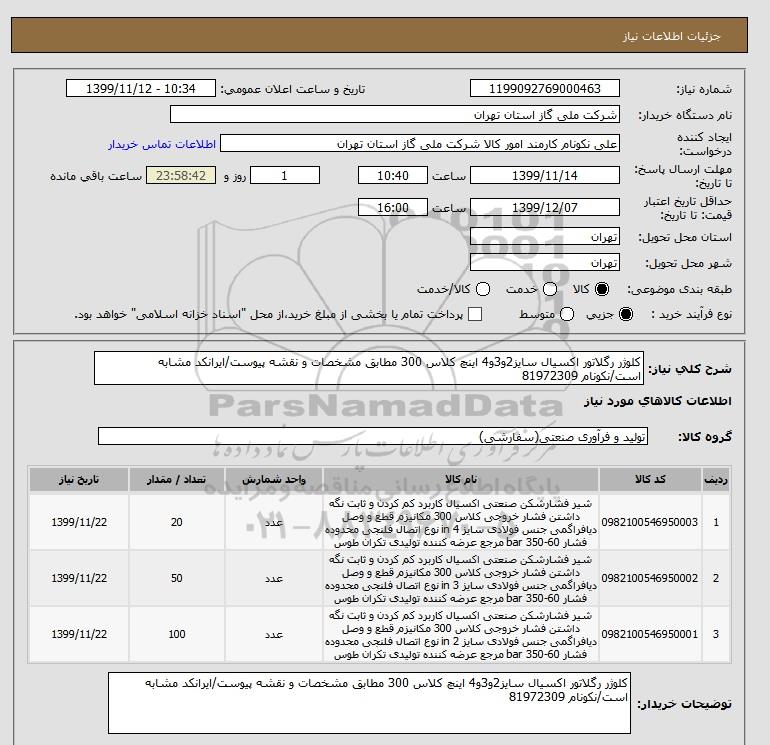Image resolution: width=770 pixels, height=745 pixels.
Task: Click the need date 1399/11/22 in row 2
Action: (79, 578)
